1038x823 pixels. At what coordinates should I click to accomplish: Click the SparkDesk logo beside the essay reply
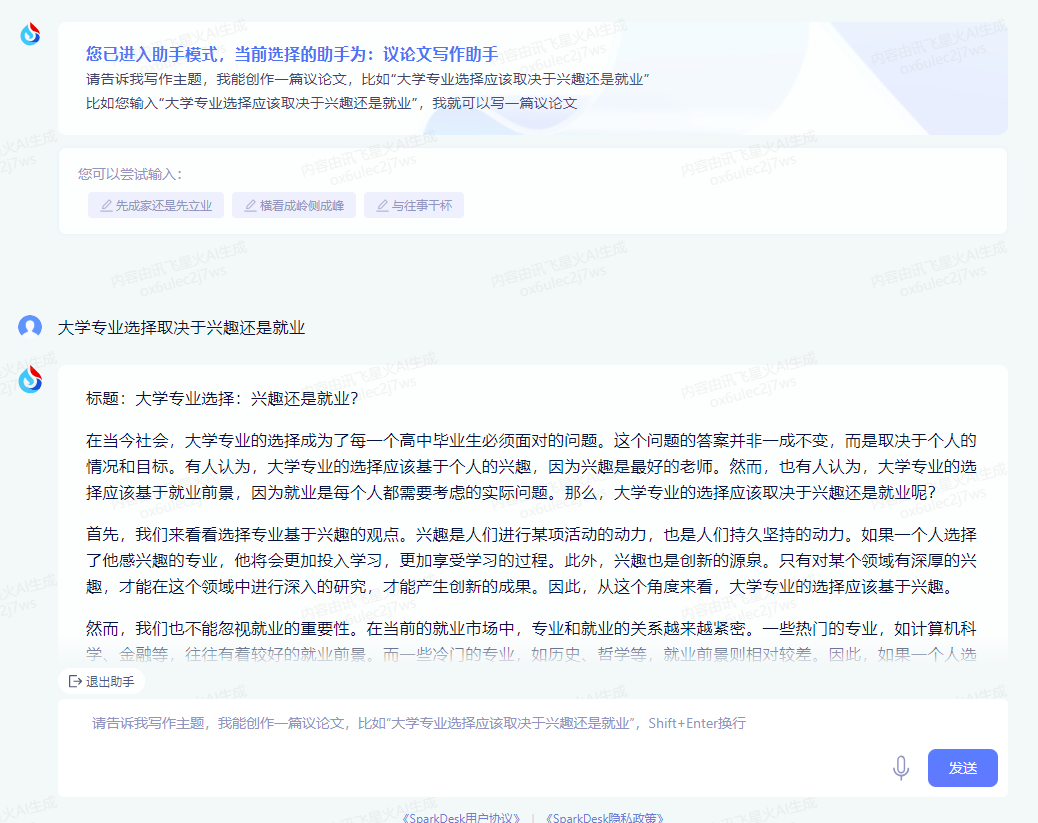[x=29, y=380]
